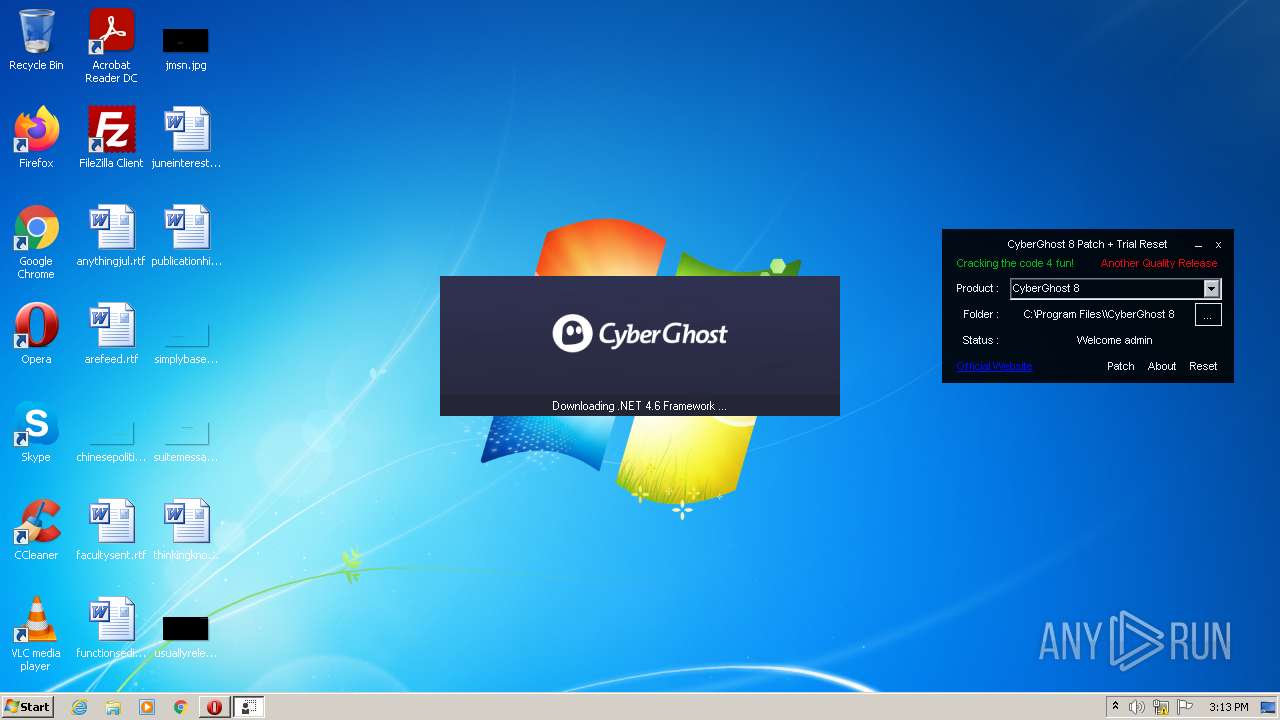Open the Start menu

tap(28, 707)
